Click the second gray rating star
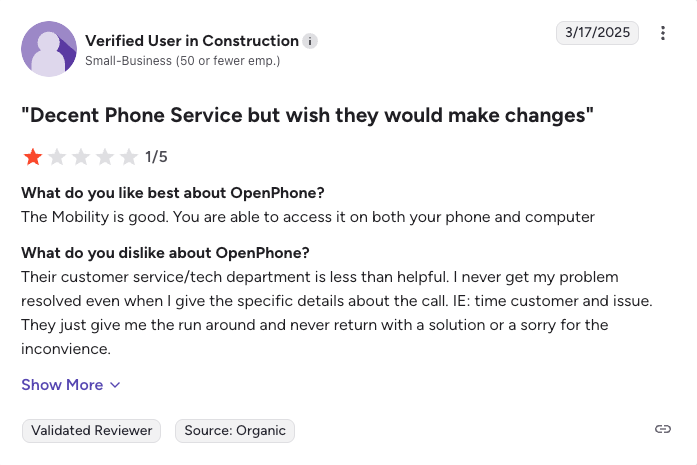 click(x=57, y=156)
